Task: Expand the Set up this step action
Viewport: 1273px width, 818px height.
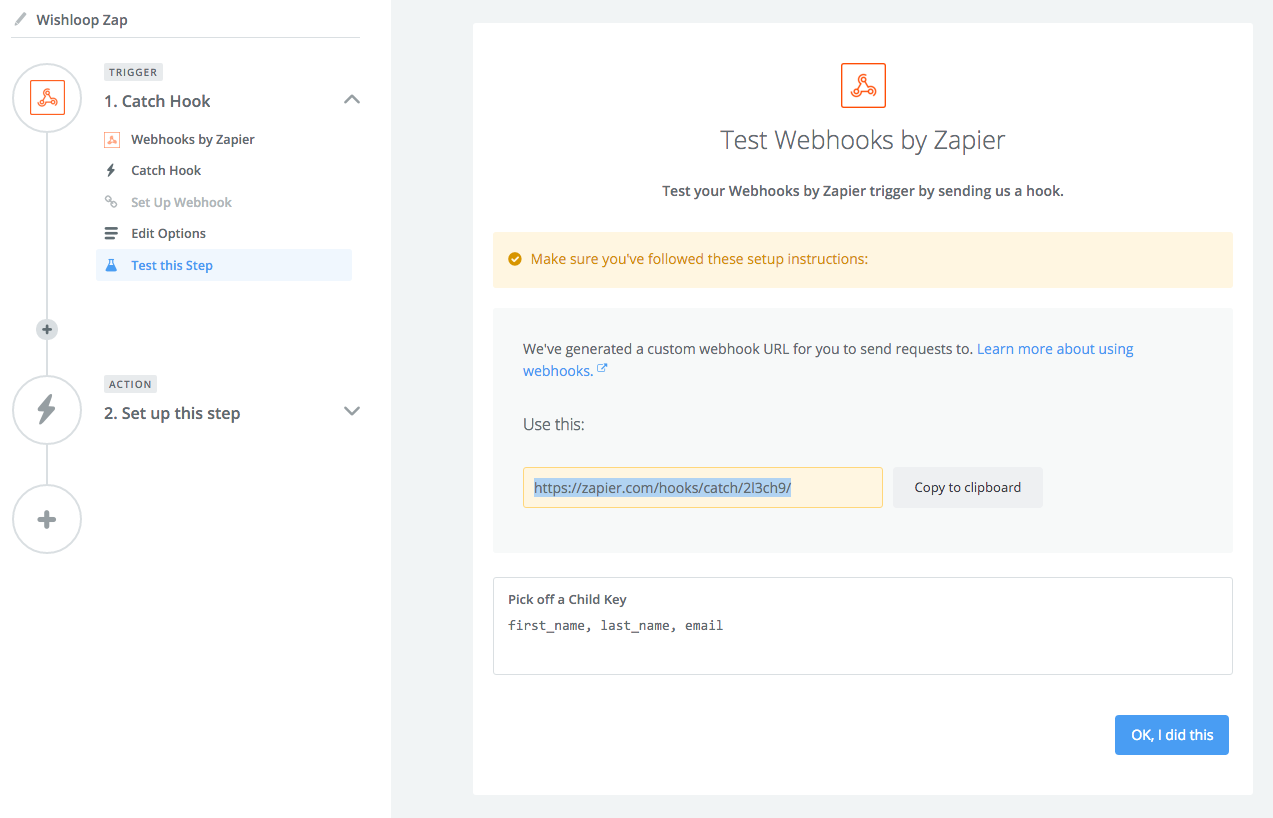Action: [x=351, y=411]
